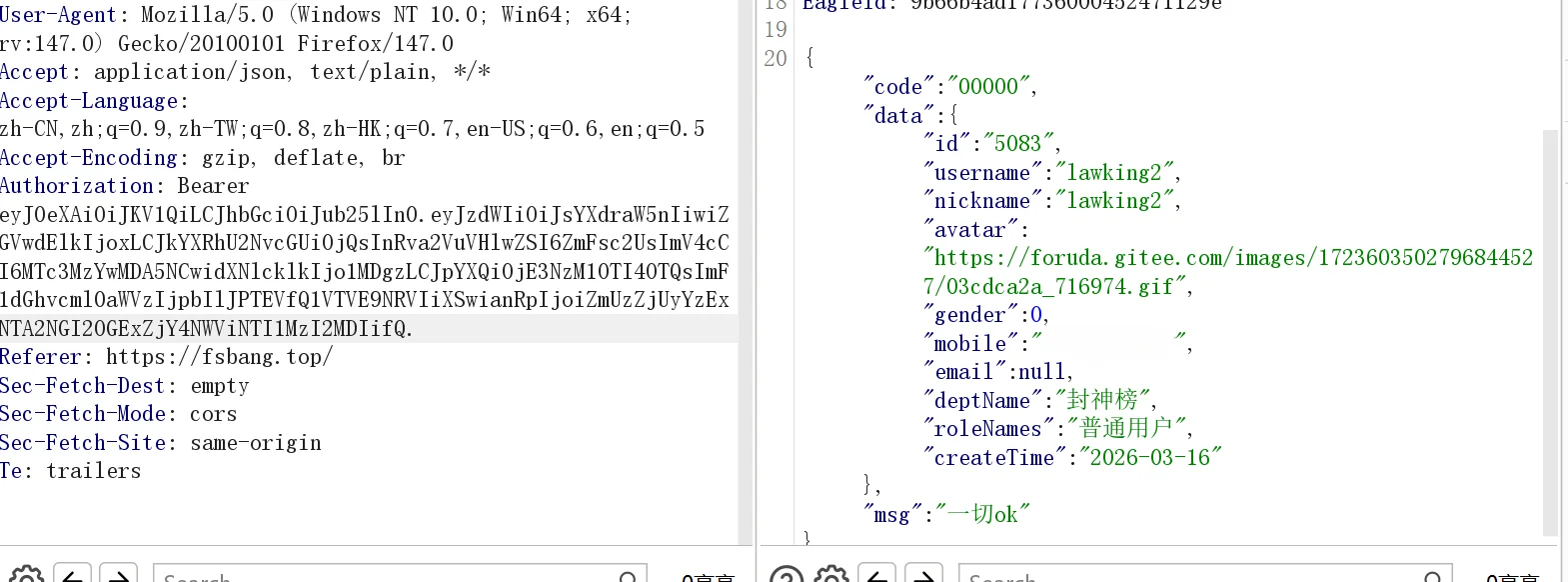
Task: Click the request pane next match arrow
Action: tap(119, 575)
